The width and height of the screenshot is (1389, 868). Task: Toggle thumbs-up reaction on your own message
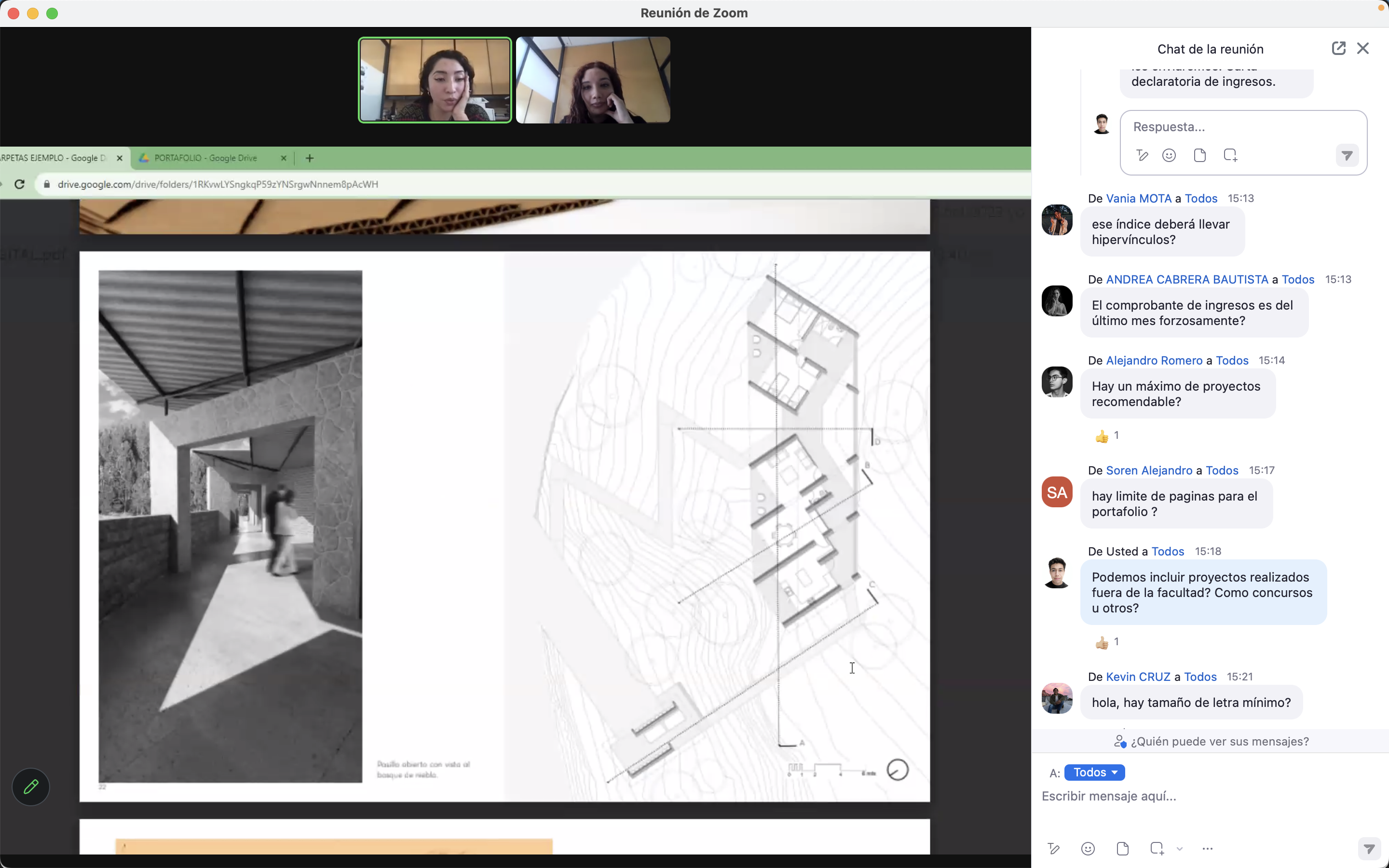1106,642
